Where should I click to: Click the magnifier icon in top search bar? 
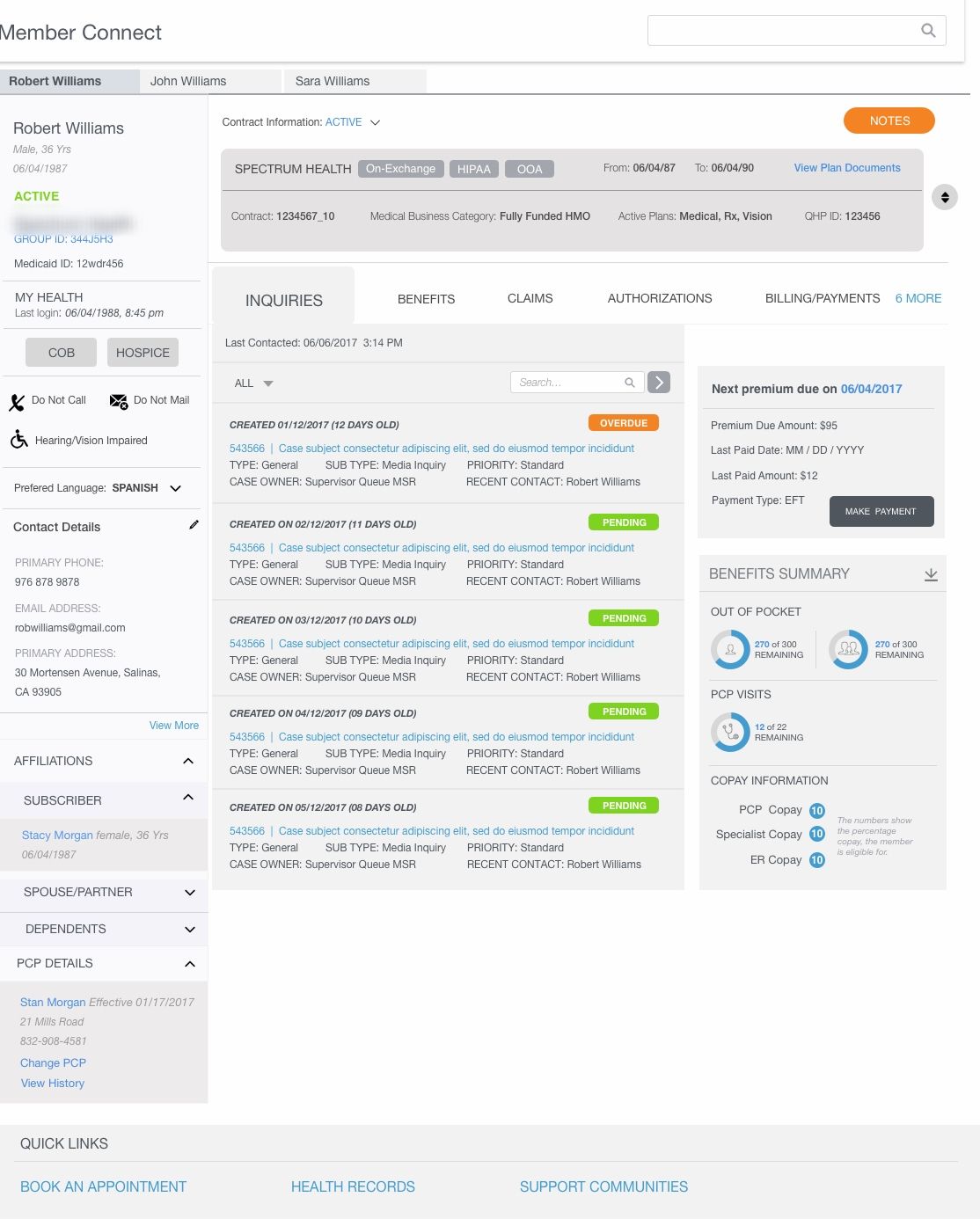pos(928,31)
